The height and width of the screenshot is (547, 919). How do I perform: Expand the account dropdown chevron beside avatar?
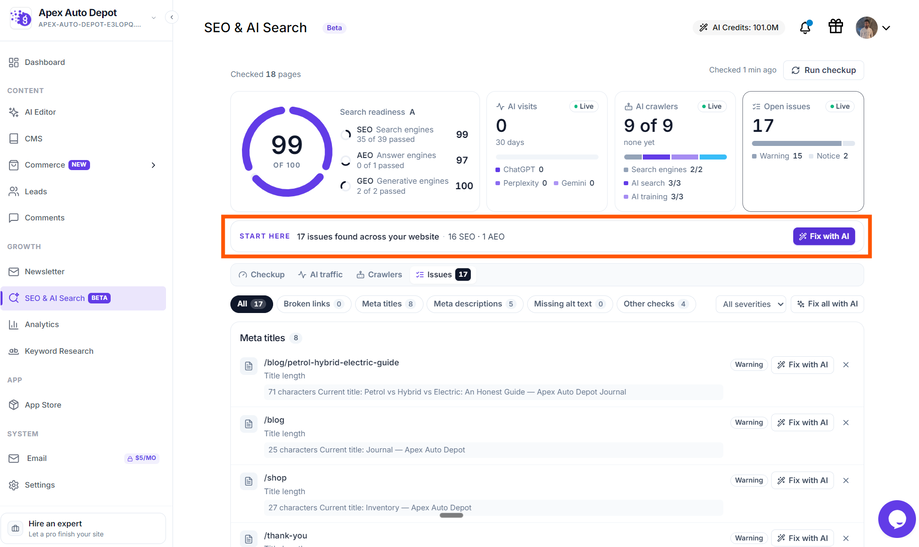pyautogui.click(x=886, y=28)
